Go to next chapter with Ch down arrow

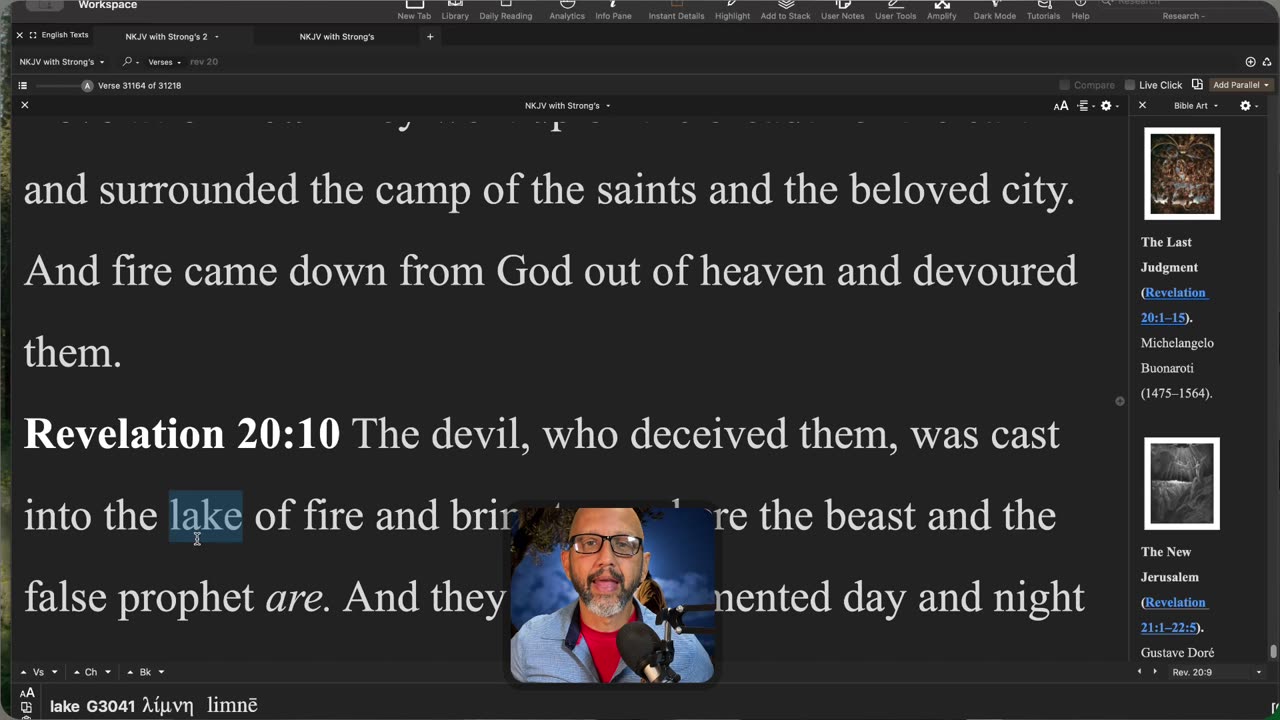tap(107, 672)
